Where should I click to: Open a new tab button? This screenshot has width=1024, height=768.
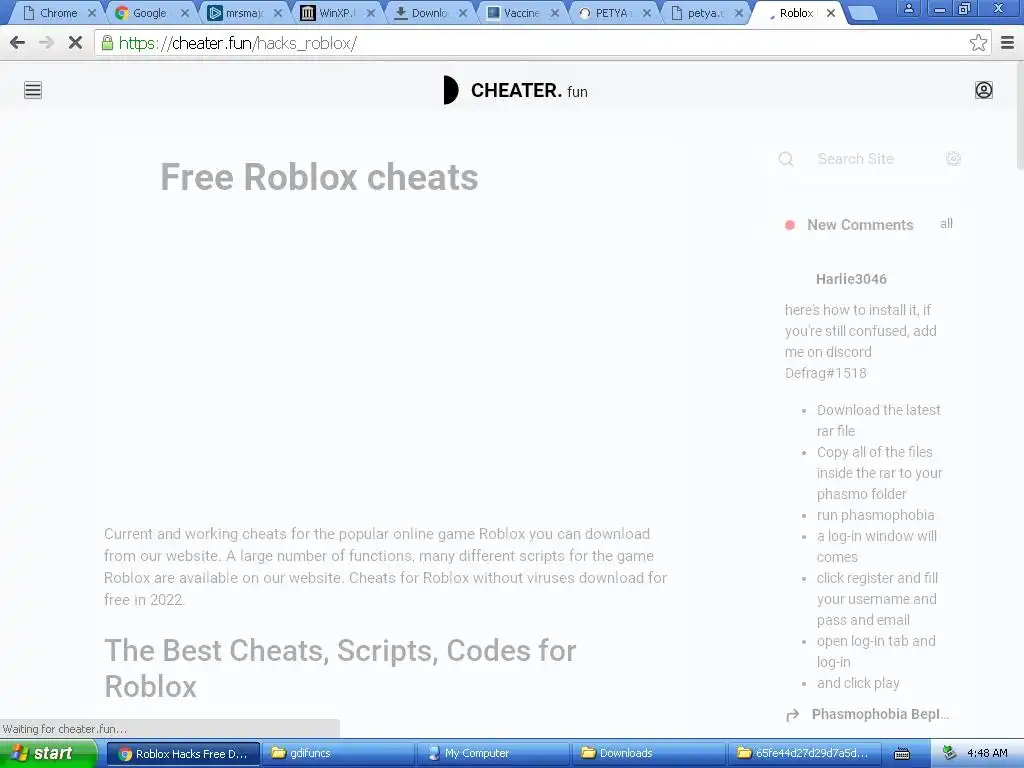[x=862, y=13]
